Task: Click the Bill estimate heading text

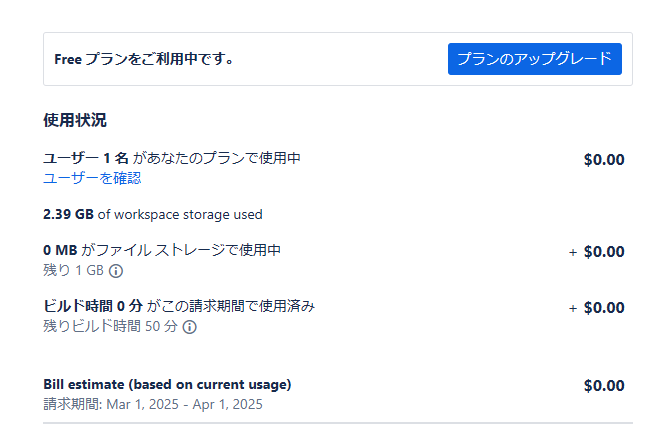Action: (167, 385)
